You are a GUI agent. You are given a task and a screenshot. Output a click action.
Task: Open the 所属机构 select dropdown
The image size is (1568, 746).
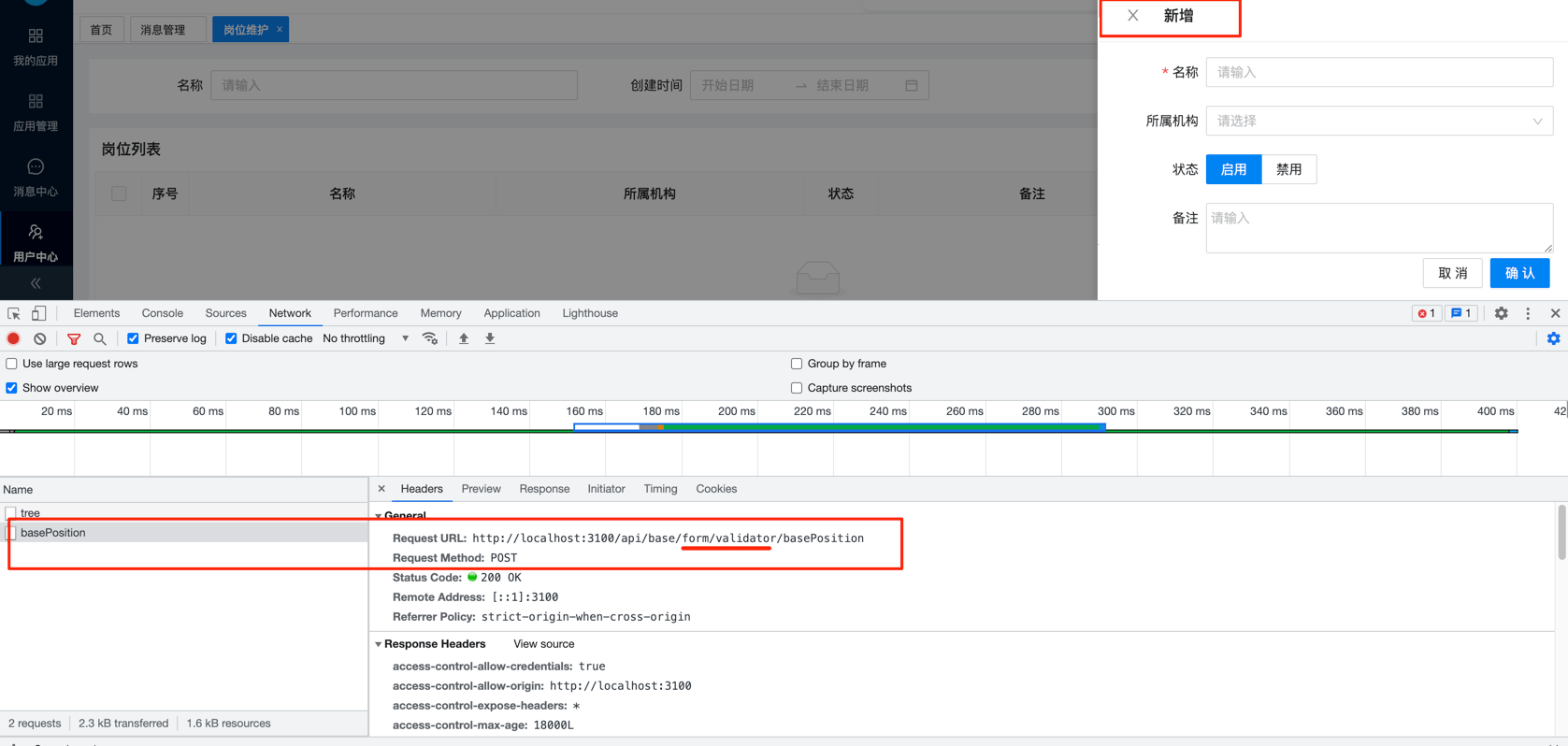(x=1378, y=121)
